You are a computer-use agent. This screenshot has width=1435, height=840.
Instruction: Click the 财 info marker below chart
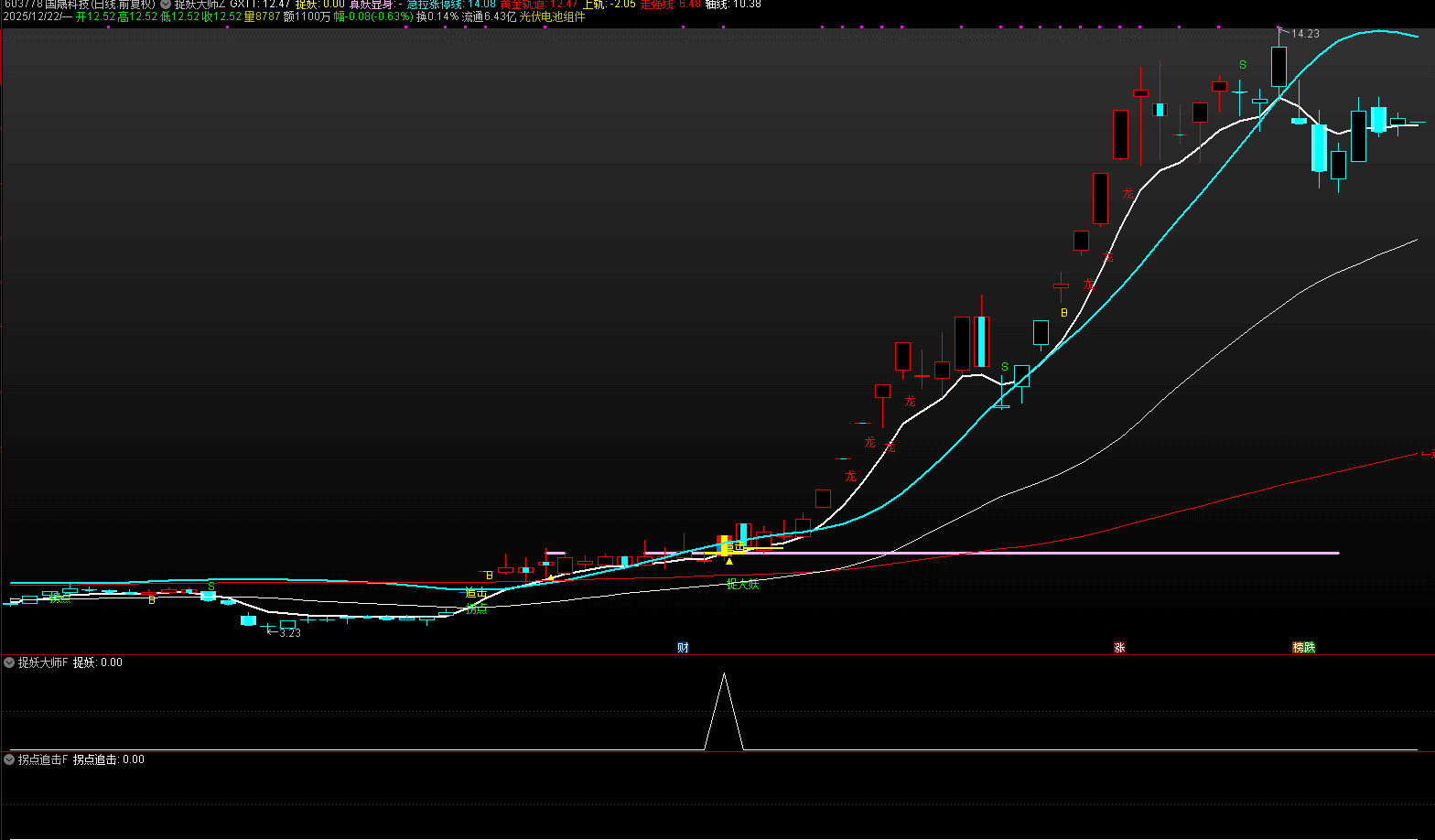pos(683,648)
